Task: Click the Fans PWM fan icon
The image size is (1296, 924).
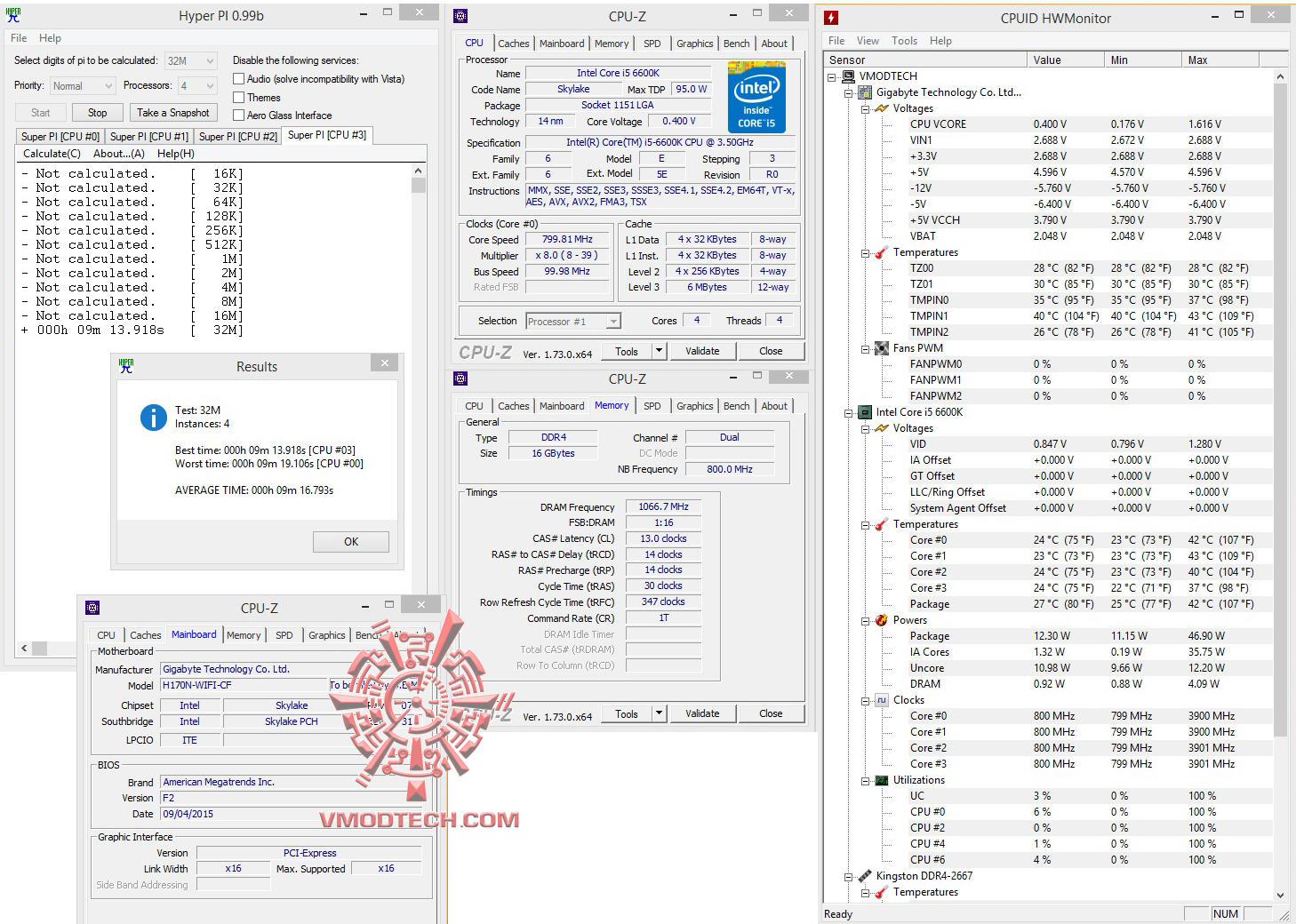Action: pyautogui.click(x=882, y=348)
